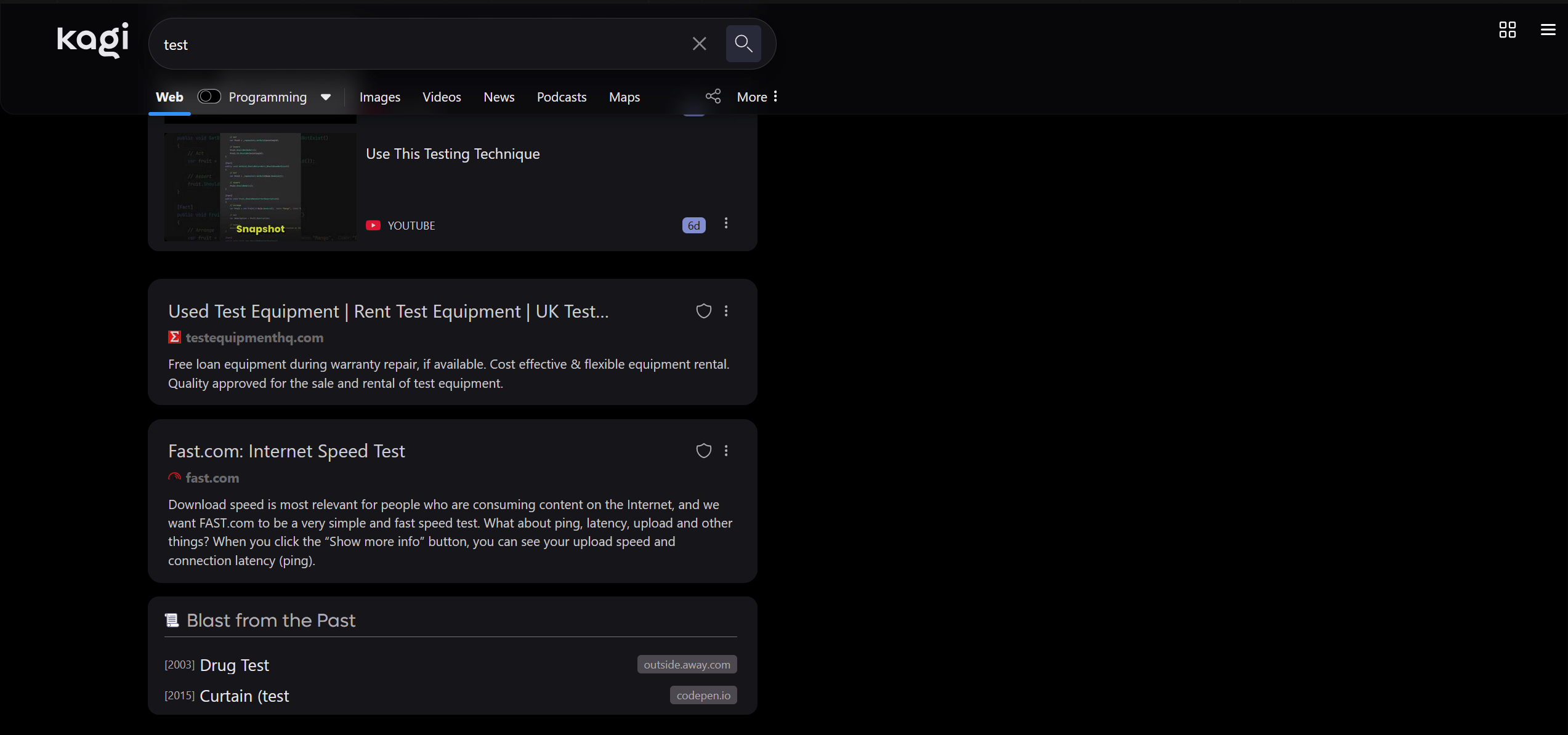Viewport: 1568px width, 735px height.
Task: Expand the More options menu
Action: (x=758, y=97)
